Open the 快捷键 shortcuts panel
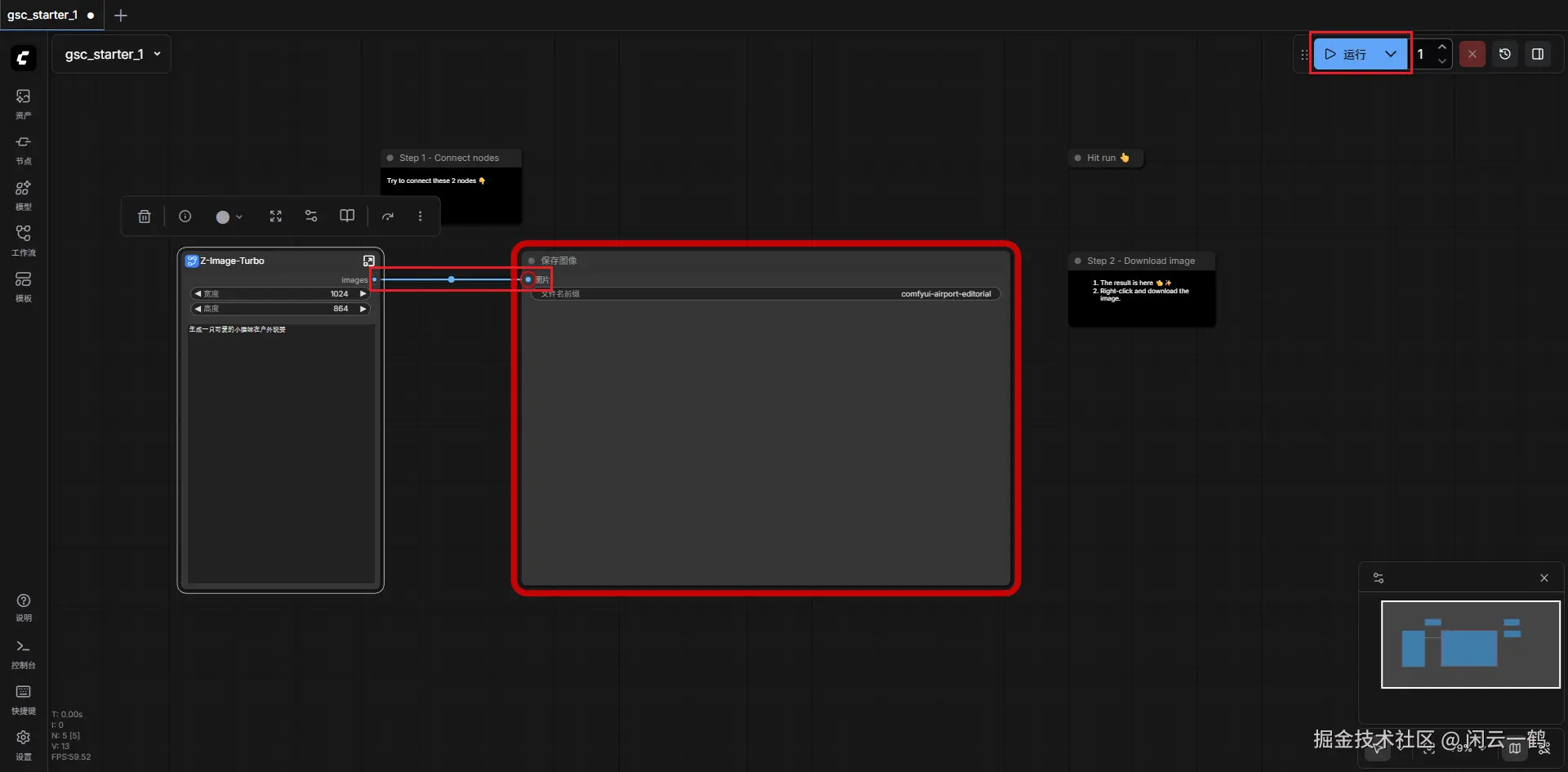 coord(23,699)
